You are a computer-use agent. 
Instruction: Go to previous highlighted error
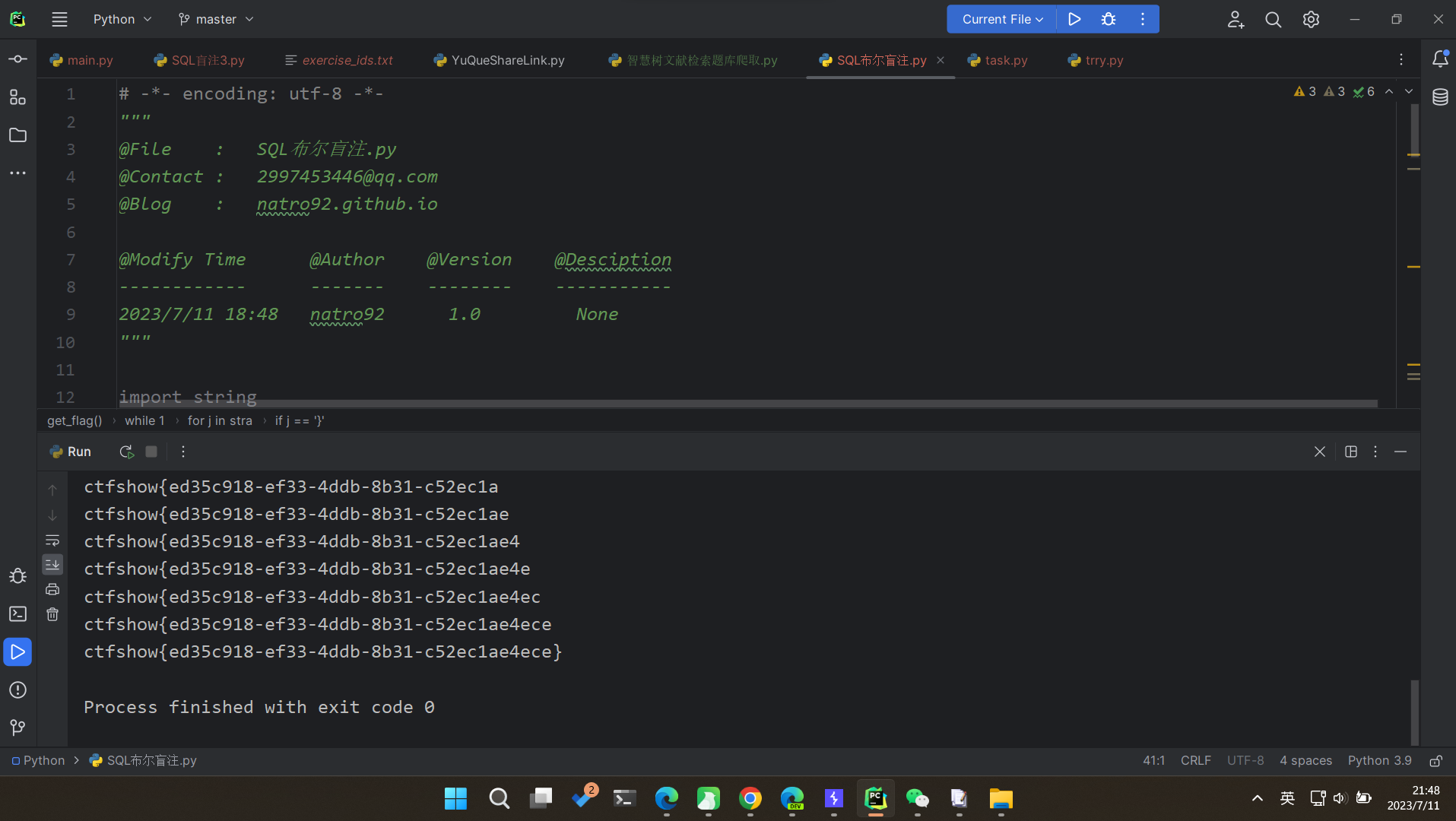point(1389,91)
